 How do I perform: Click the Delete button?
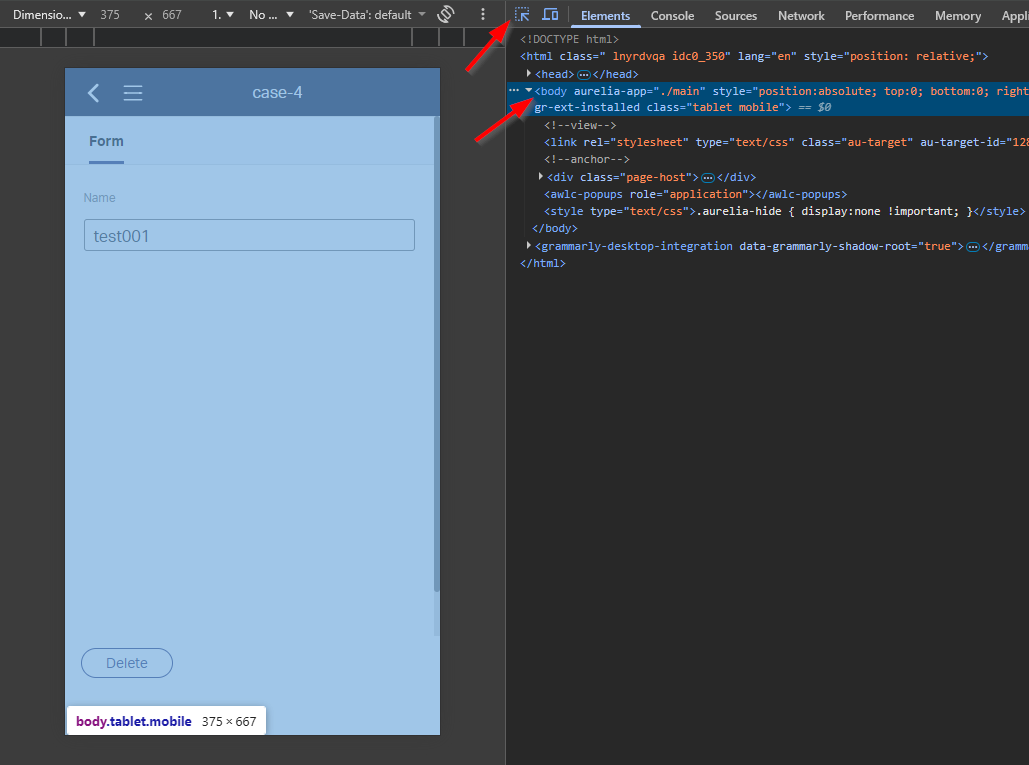tap(127, 663)
